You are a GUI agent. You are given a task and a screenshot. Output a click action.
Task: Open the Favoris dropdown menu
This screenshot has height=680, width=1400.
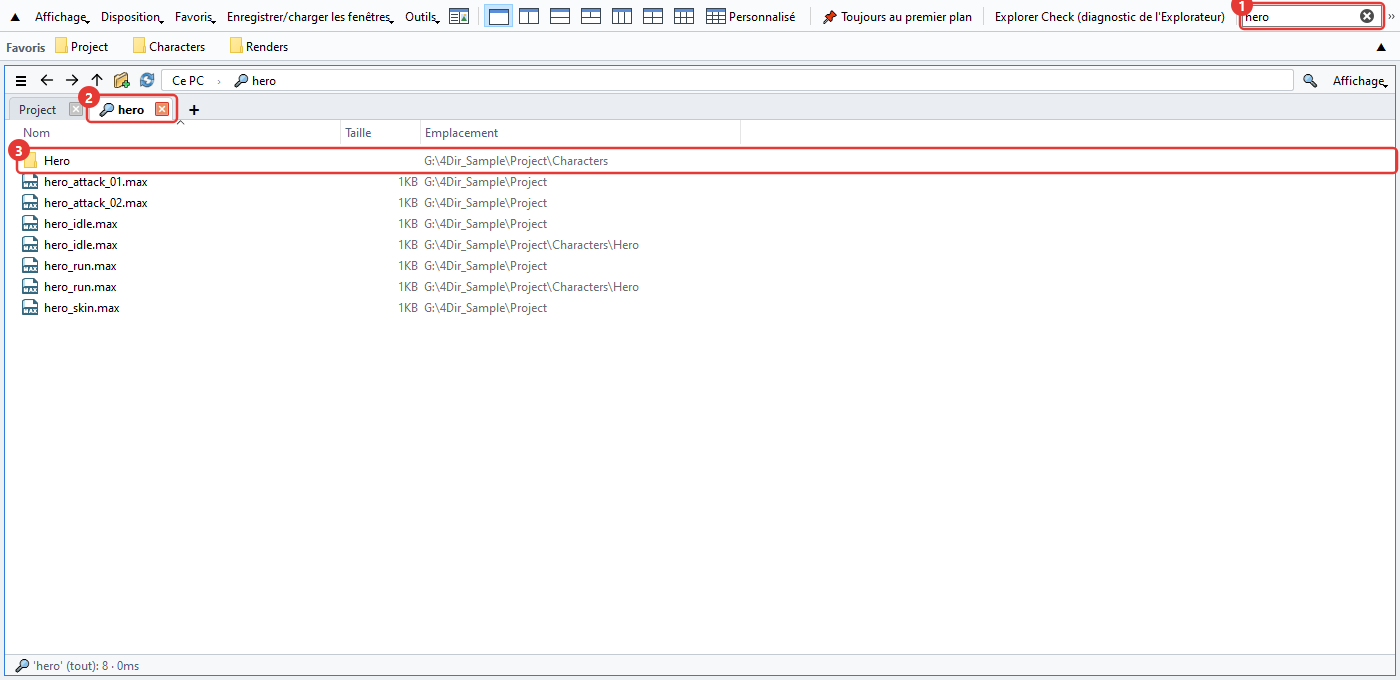(196, 17)
